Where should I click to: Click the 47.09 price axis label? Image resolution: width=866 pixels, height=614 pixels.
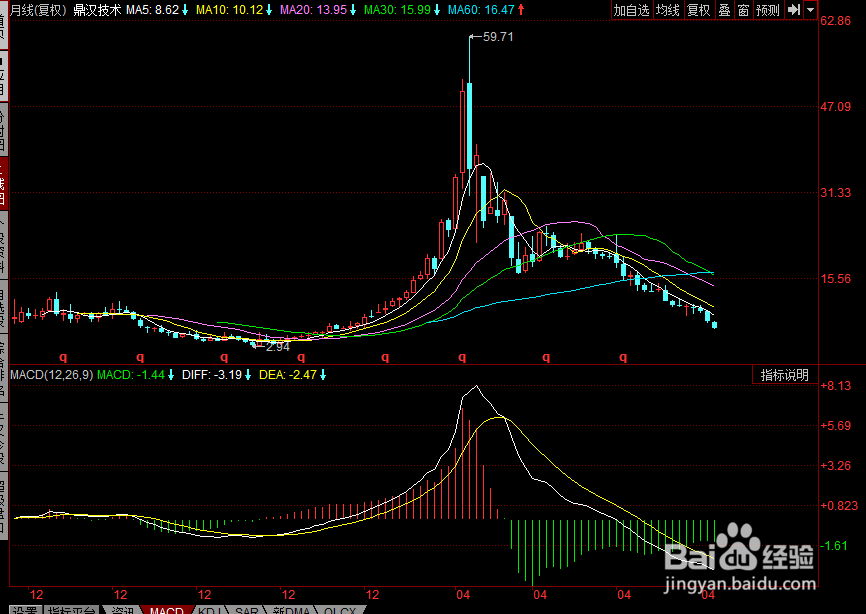pyautogui.click(x=836, y=107)
